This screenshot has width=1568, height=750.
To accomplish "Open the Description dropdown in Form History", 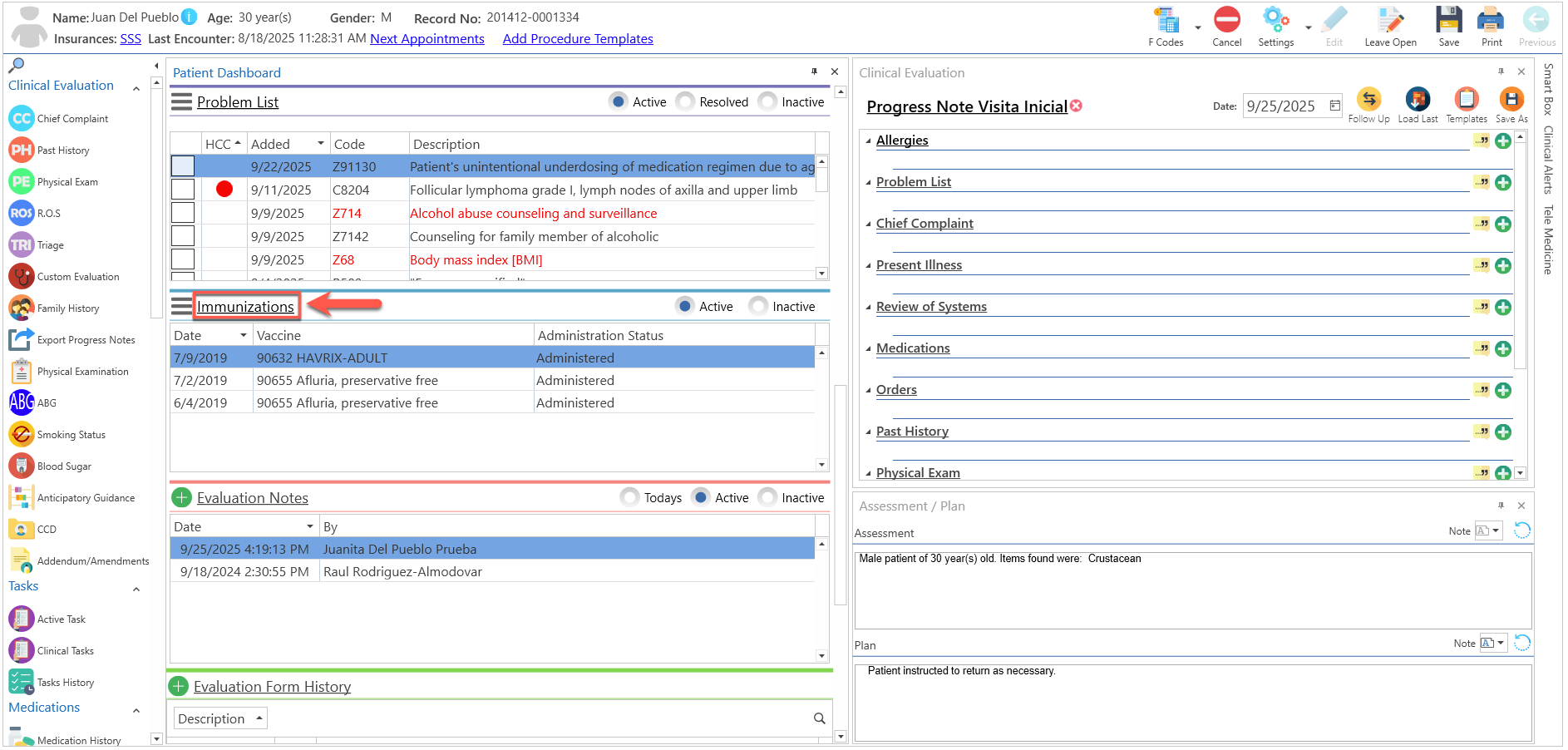I will 259,718.
